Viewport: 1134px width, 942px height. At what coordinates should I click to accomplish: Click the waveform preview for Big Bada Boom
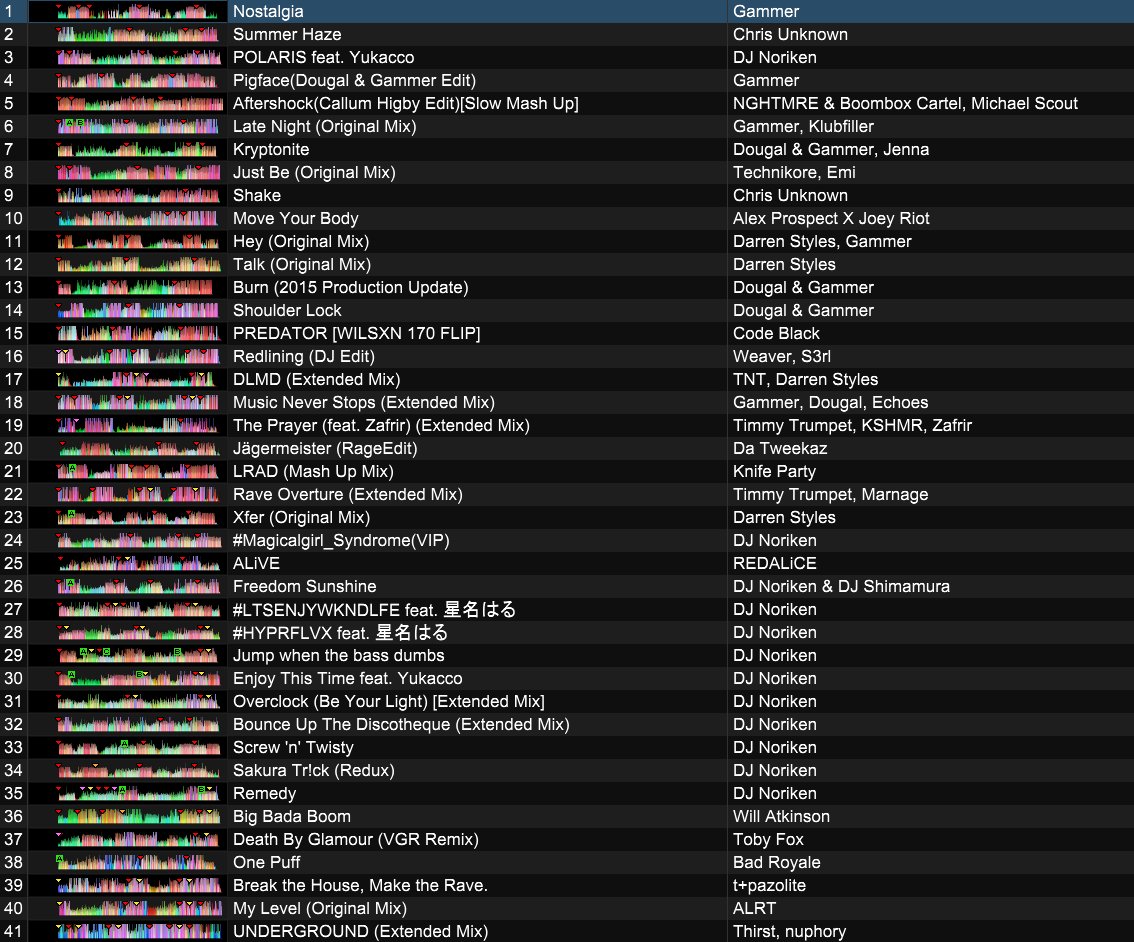(x=137, y=816)
